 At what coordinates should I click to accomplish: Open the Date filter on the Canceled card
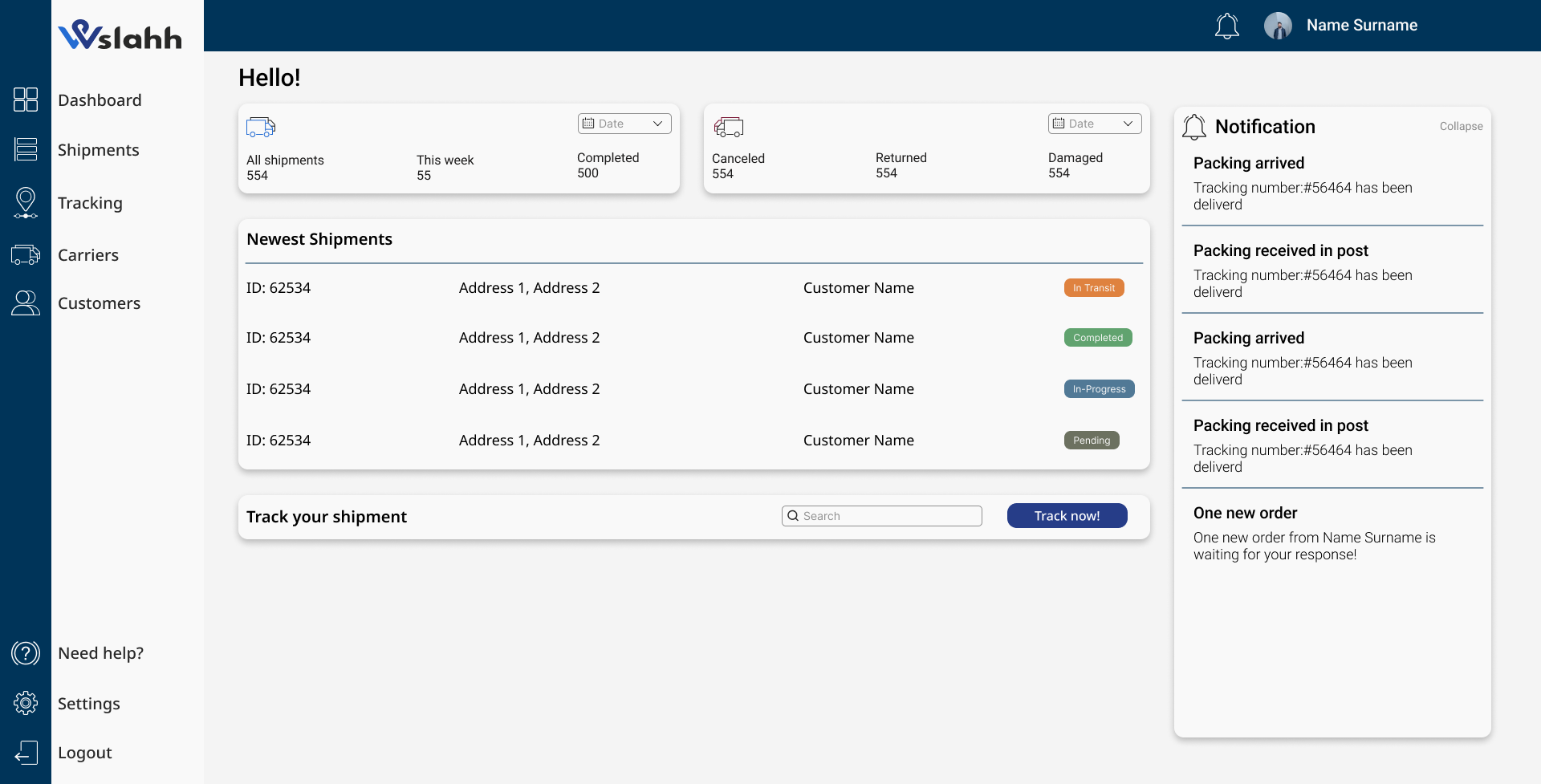[x=1095, y=123]
